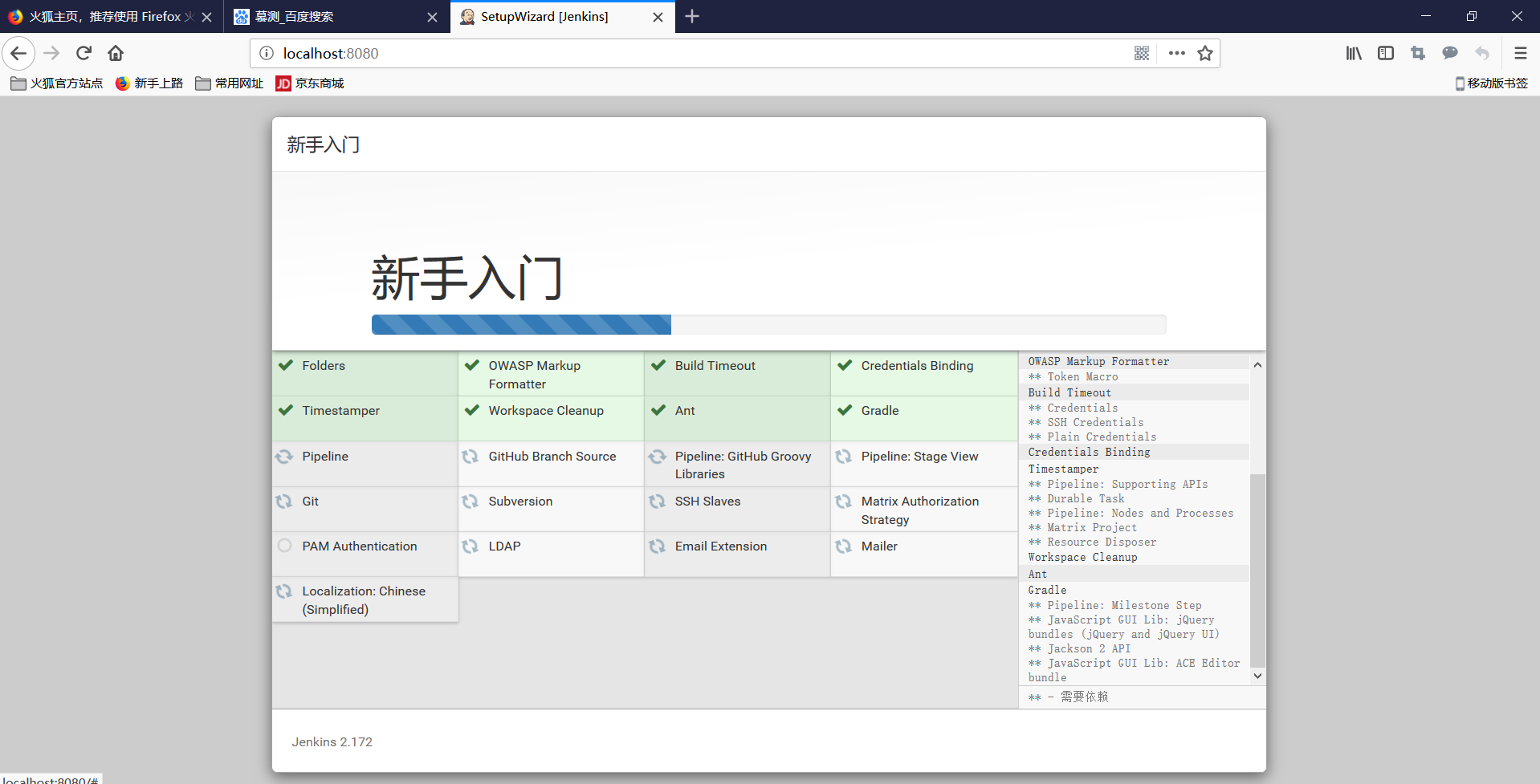
Task: Click the Folders installed checkmark
Action: click(x=285, y=366)
